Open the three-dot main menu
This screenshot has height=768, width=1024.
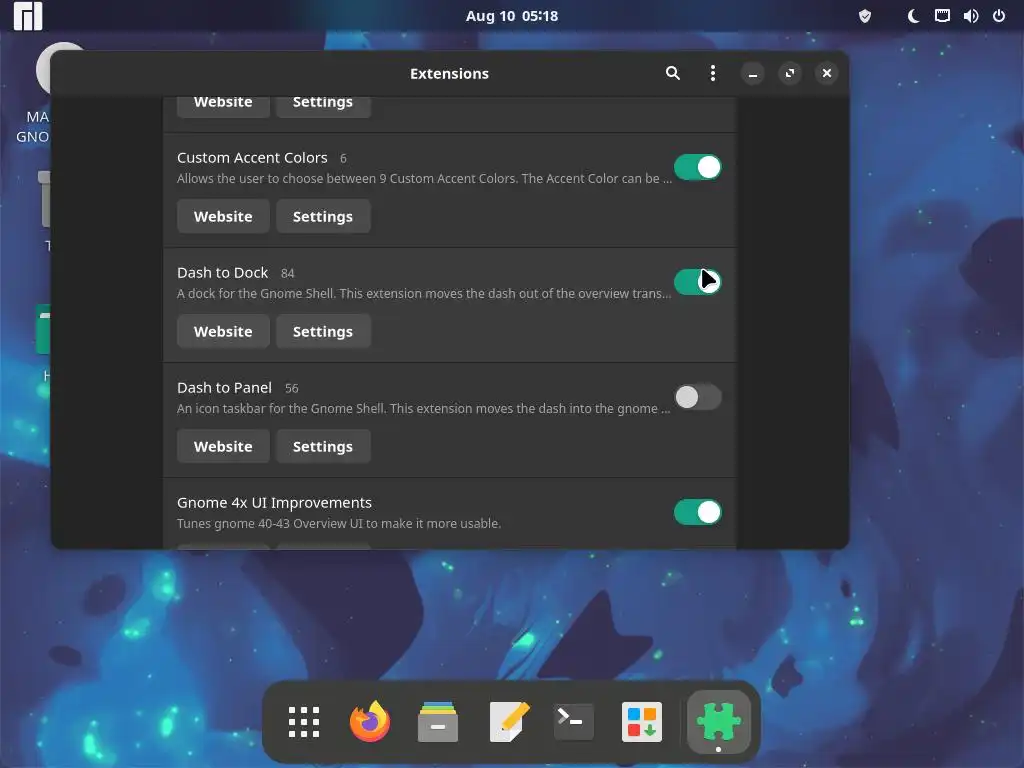(712, 73)
